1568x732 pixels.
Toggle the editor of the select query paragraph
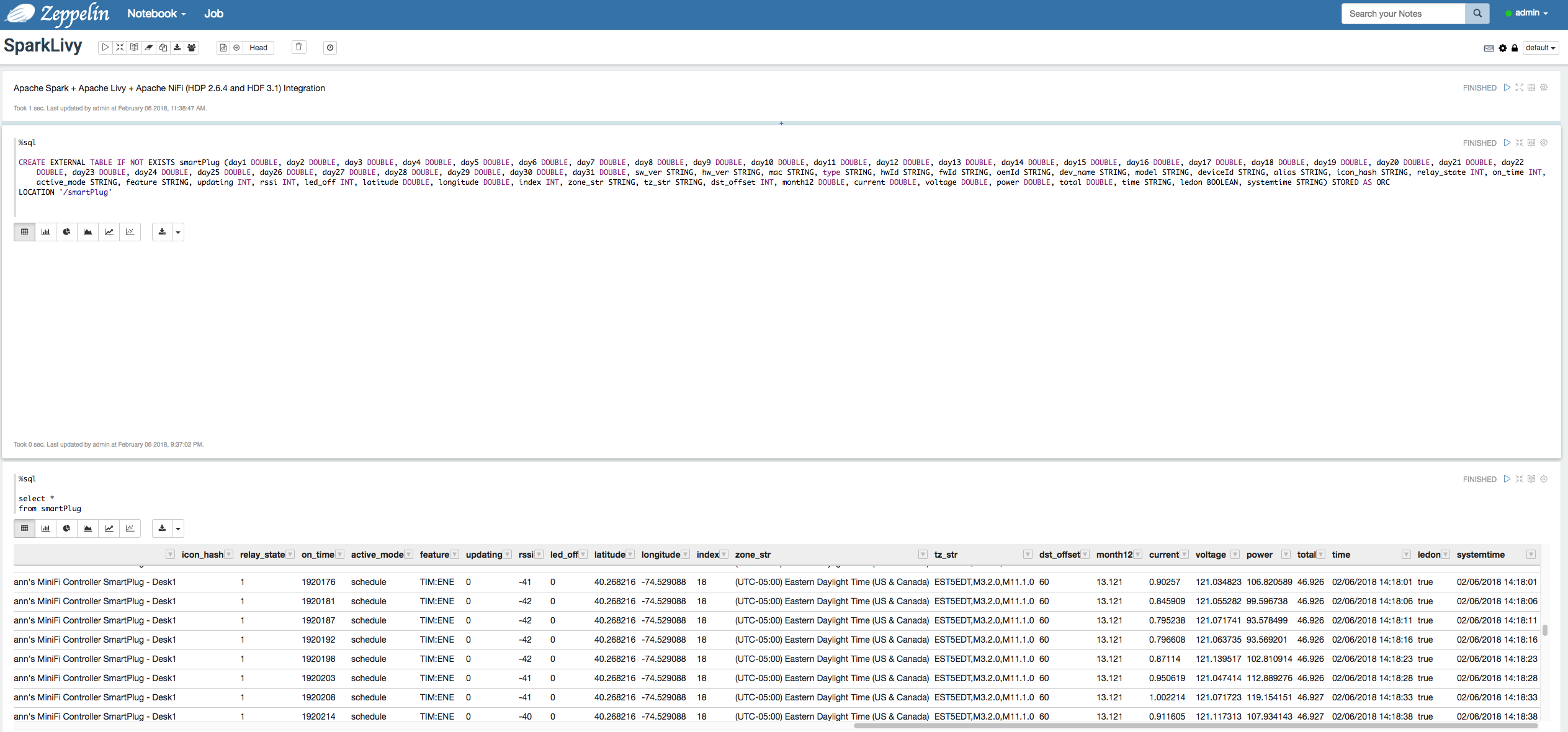click(1519, 479)
